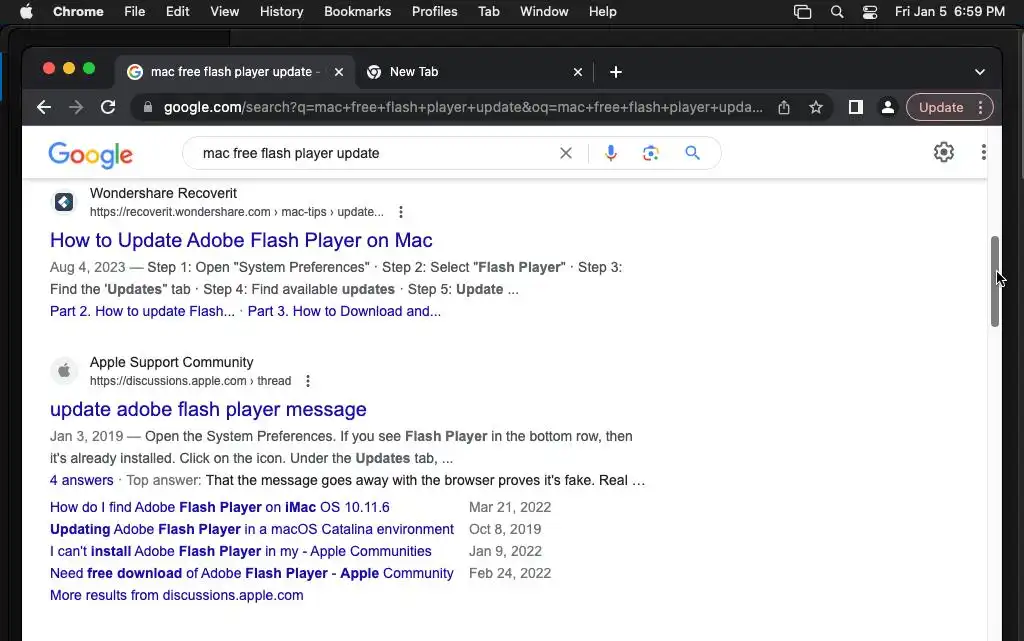Image resolution: width=1024 pixels, height=641 pixels.
Task: Open Spotlight search in menu bar
Action: pyautogui.click(x=837, y=12)
